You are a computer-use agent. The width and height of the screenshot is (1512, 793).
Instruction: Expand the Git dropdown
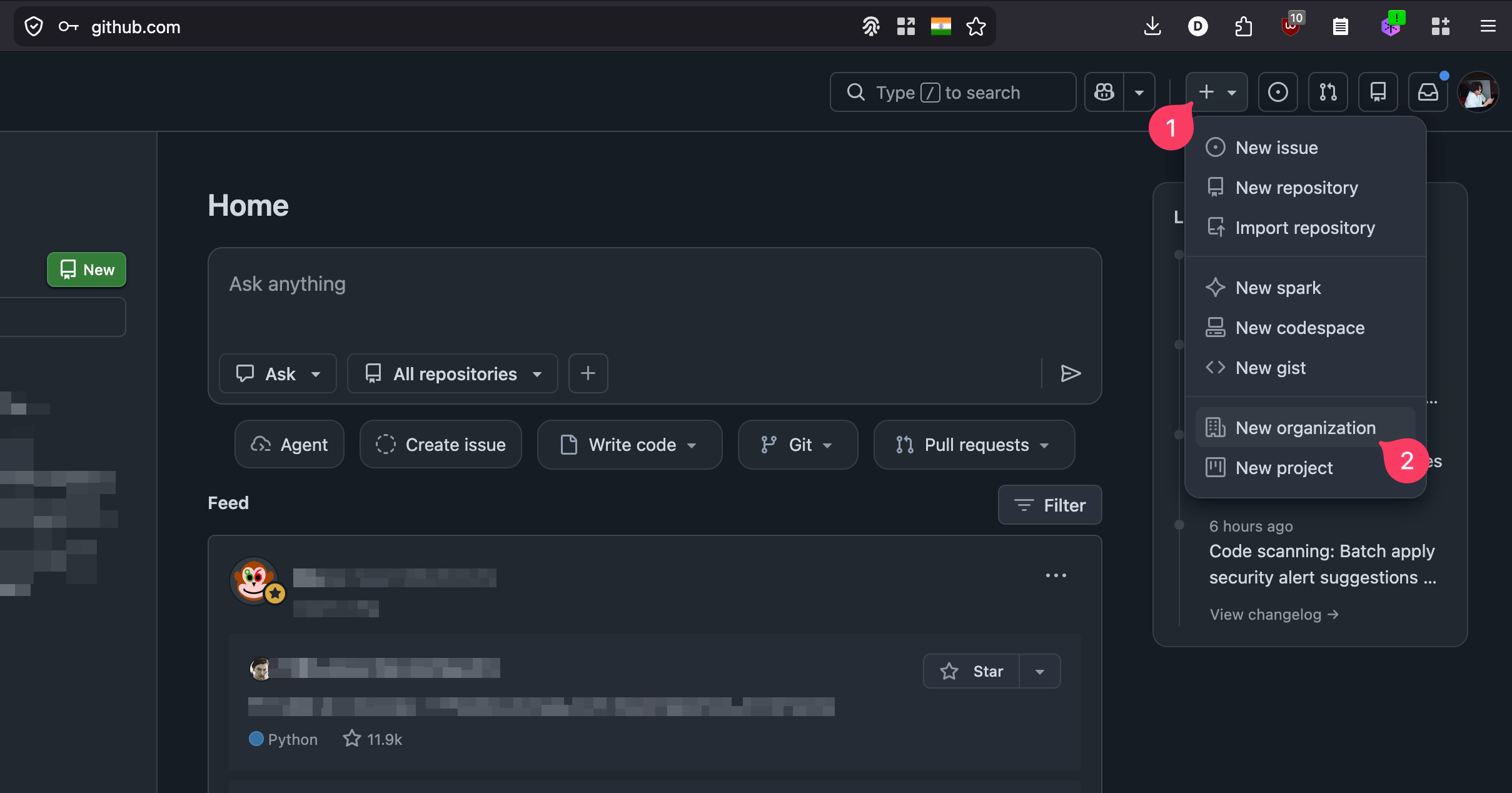pyautogui.click(x=798, y=445)
